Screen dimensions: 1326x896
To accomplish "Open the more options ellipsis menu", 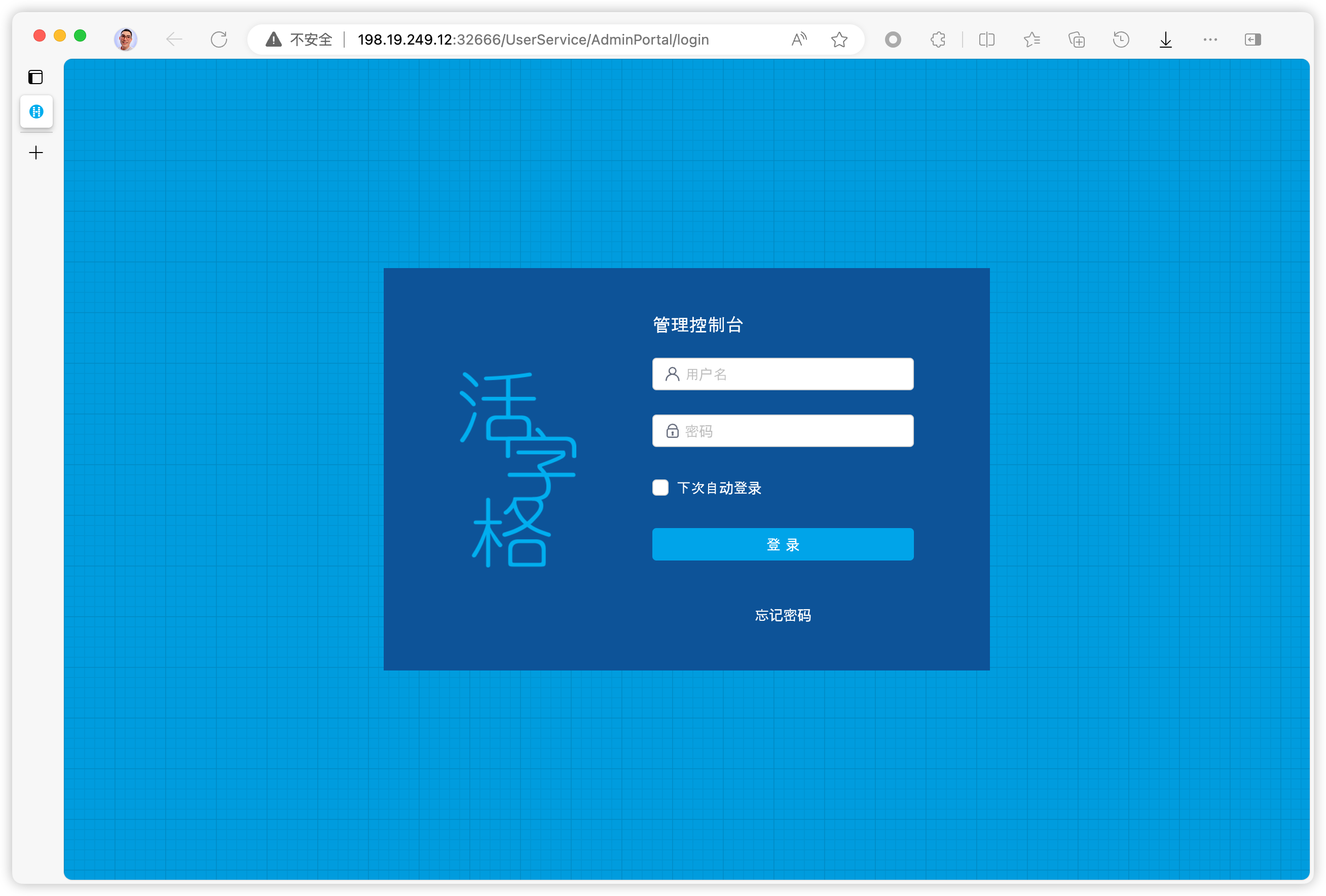I will point(1210,40).
